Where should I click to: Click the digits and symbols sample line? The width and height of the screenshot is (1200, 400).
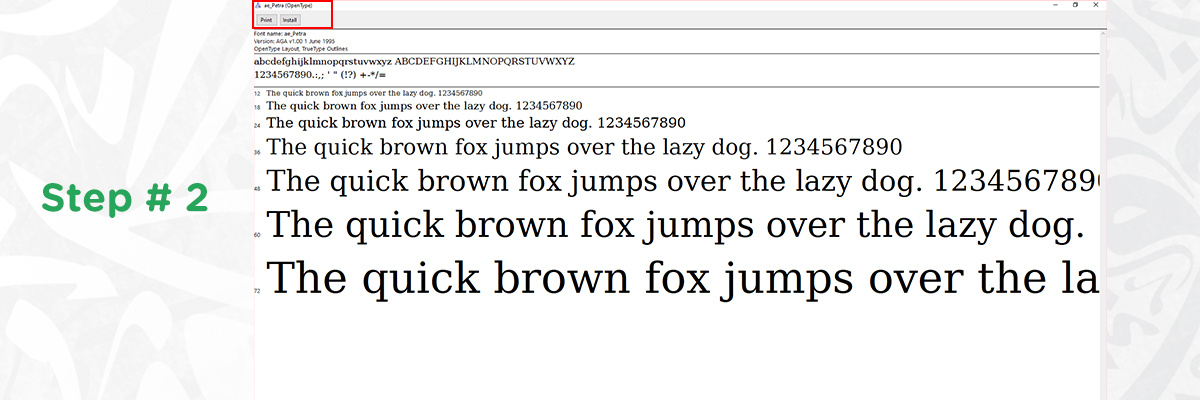[321, 74]
